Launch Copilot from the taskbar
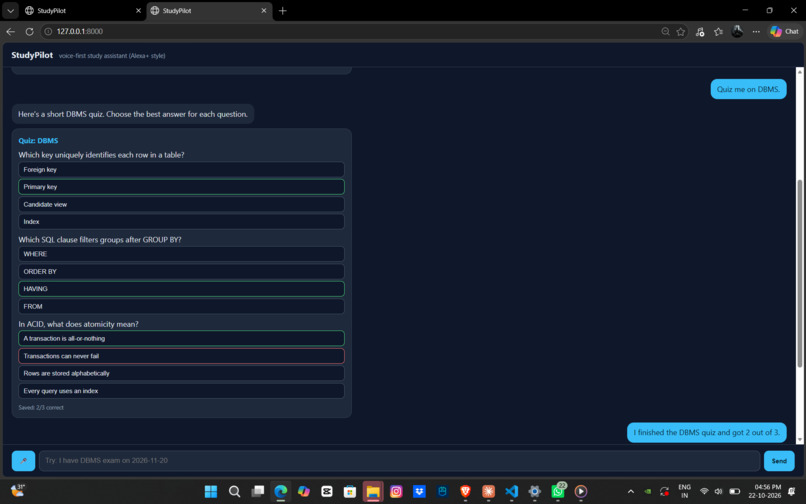This screenshot has width=806, height=504. point(304,491)
